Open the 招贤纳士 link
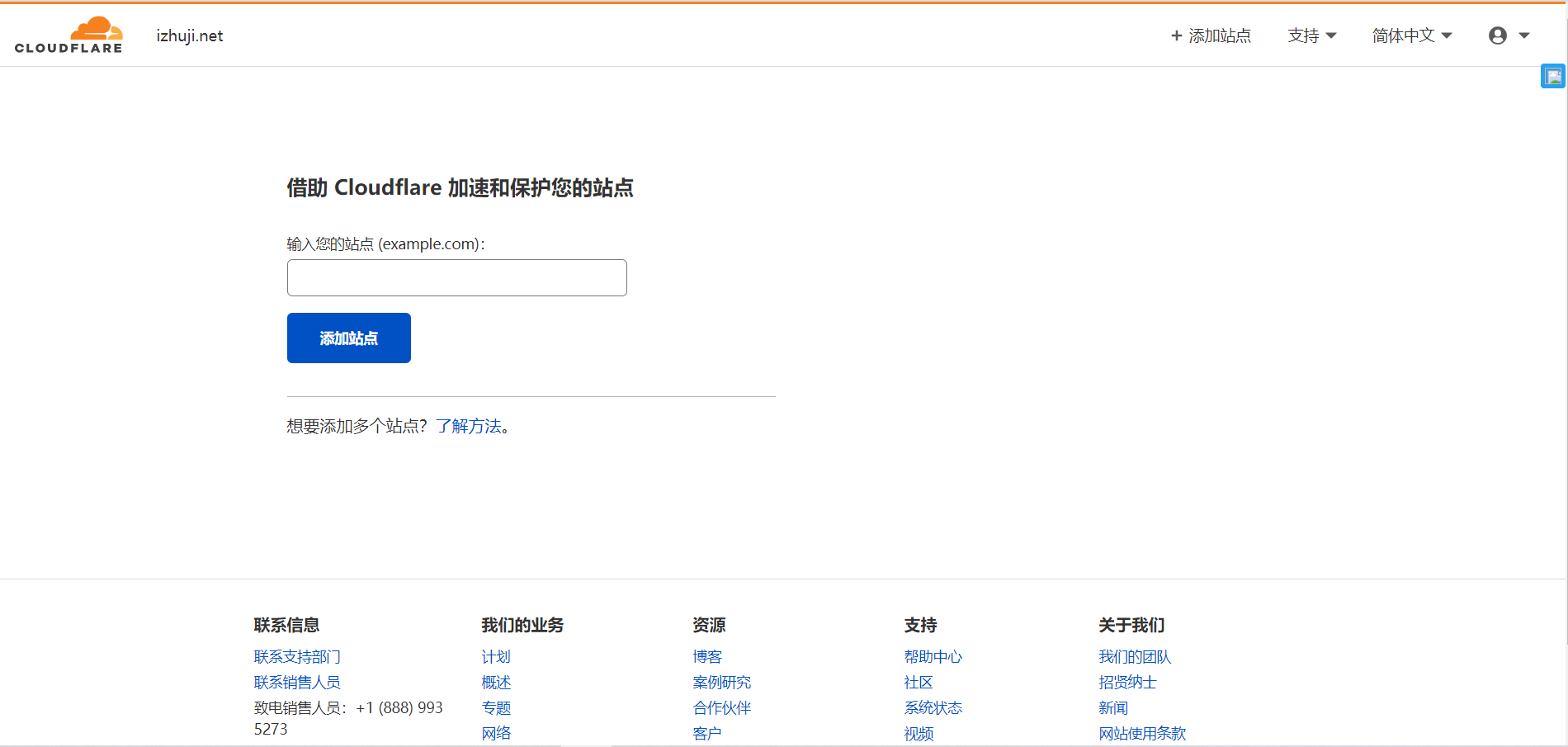Image resolution: width=1568 pixels, height=747 pixels. [x=1127, y=683]
